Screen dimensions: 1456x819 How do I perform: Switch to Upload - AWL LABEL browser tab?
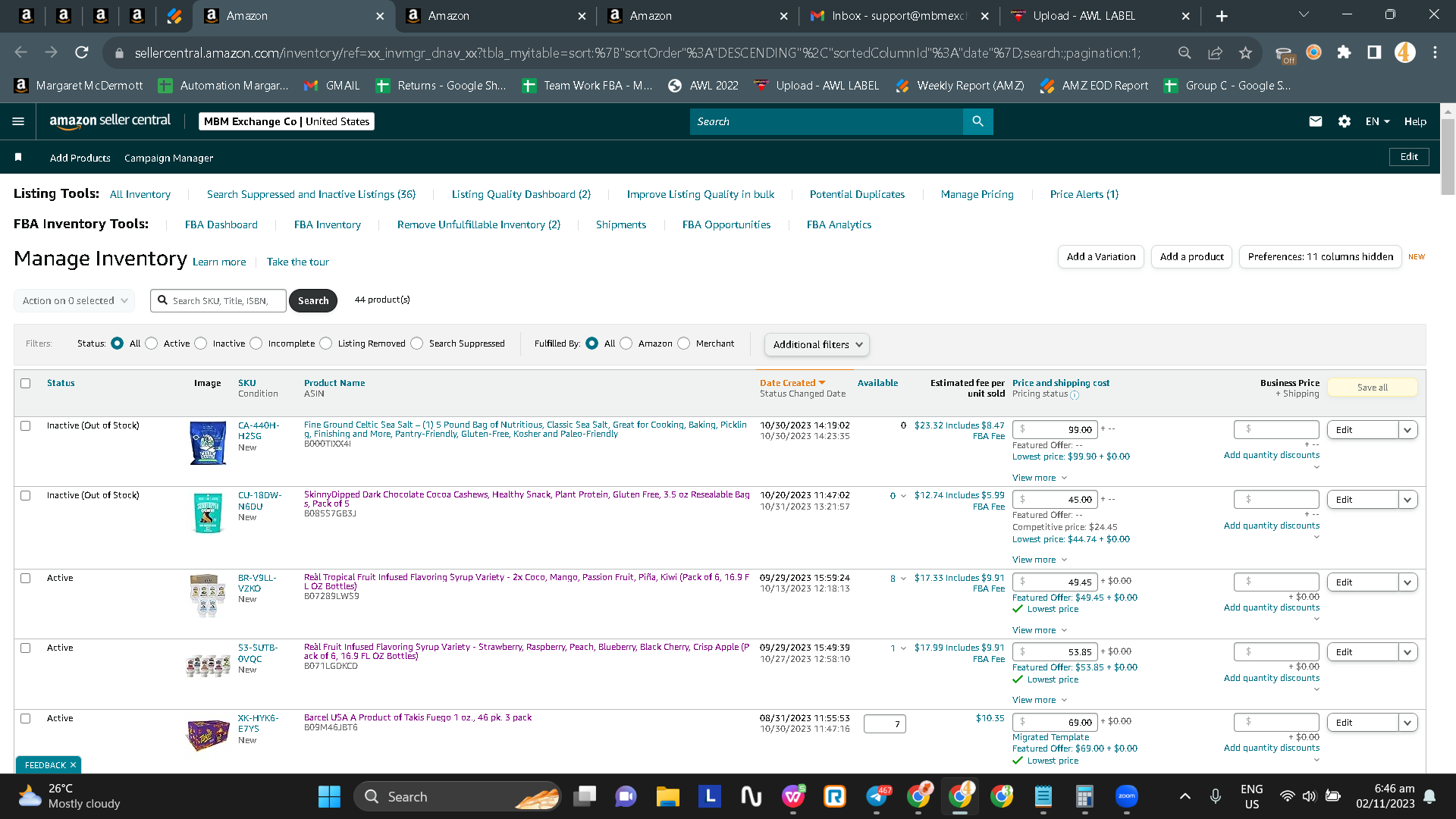click(x=1100, y=16)
